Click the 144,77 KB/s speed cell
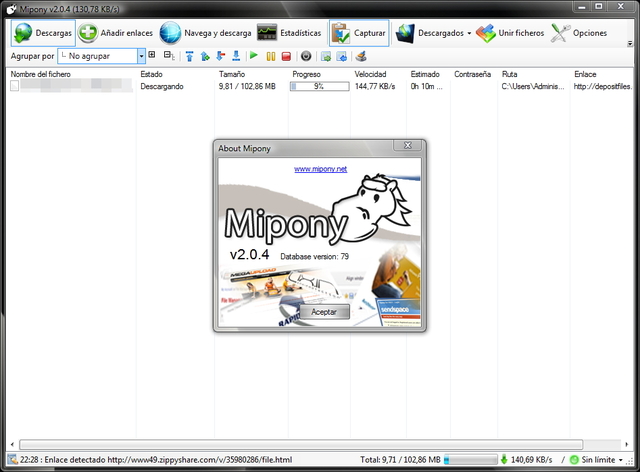The height and width of the screenshot is (472, 640). (375, 87)
